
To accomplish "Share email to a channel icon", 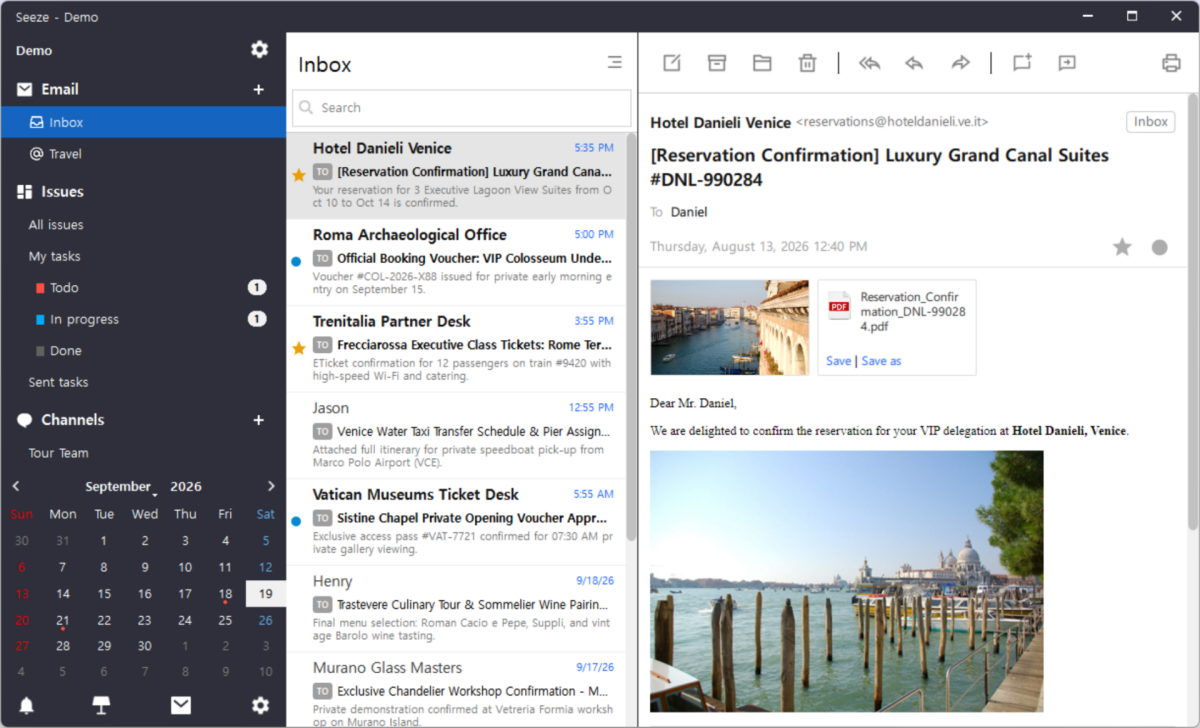I will pyautogui.click(x=1067, y=63).
